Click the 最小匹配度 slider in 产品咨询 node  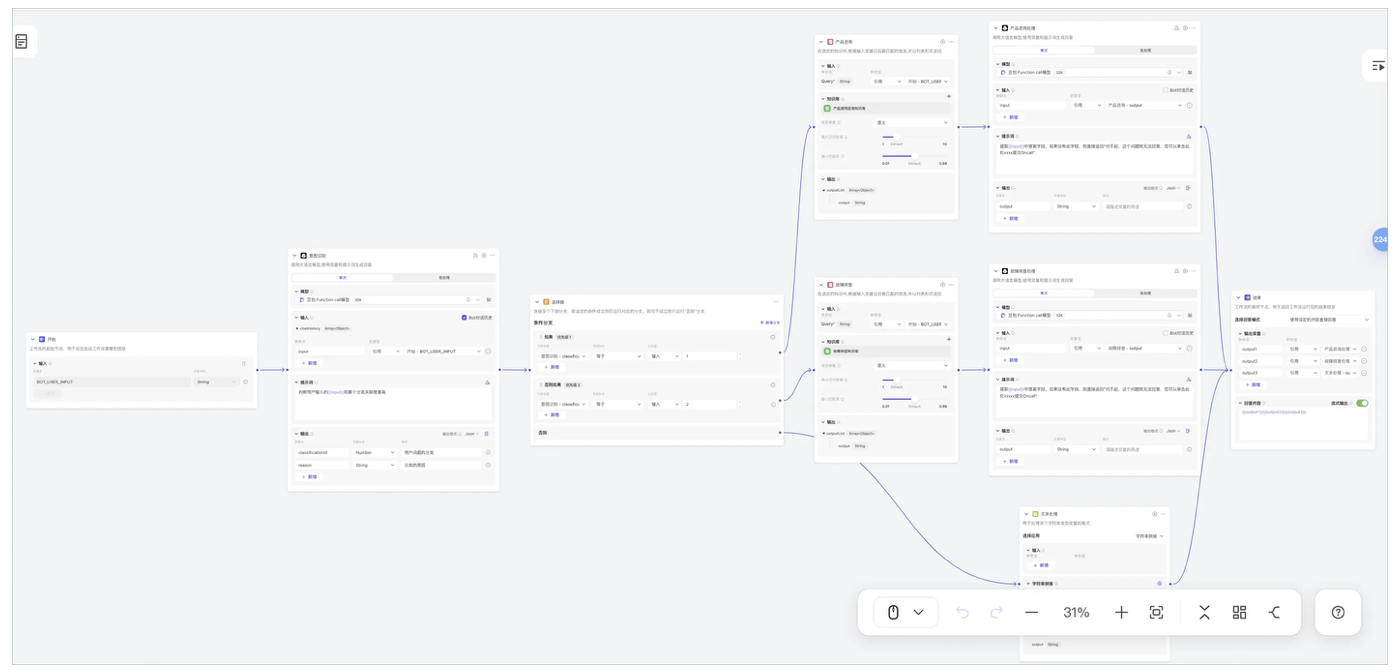(896, 156)
